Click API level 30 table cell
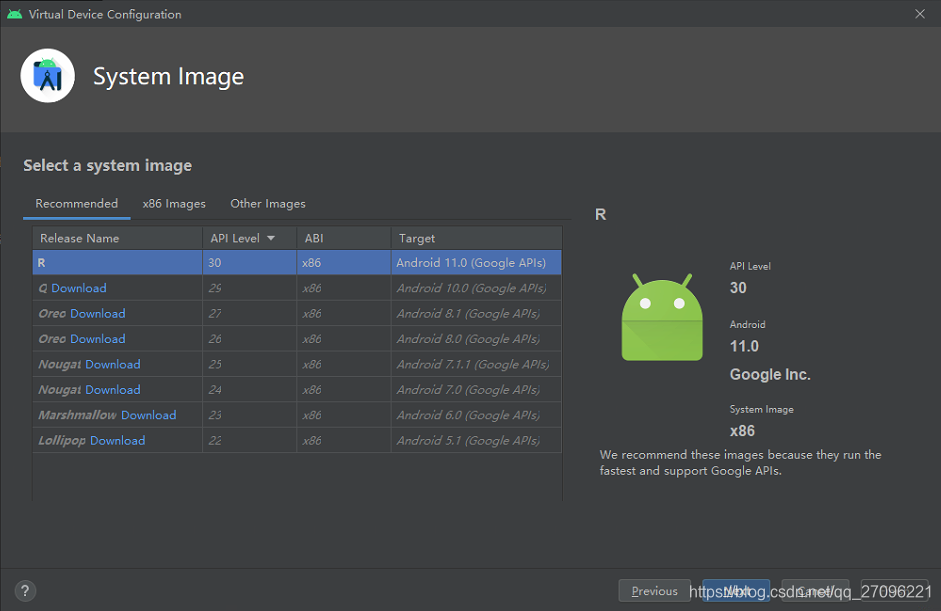941x611 pixels. pyautogui.click(x=250, y=262)
